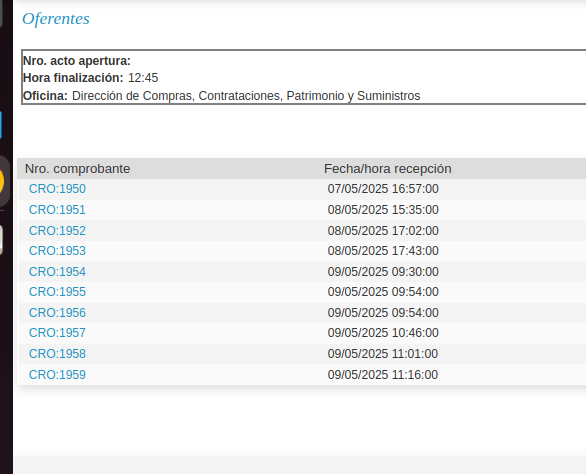The height and width of the screenshot is (474, 586).
Task: Click the blue dock icon at left edge
Action: click(x=1, y=125)
